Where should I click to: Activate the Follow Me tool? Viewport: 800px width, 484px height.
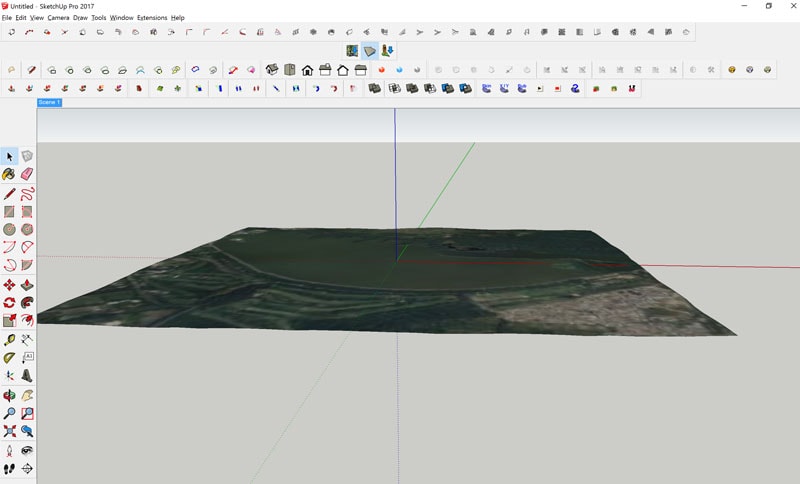click(27, 302)
